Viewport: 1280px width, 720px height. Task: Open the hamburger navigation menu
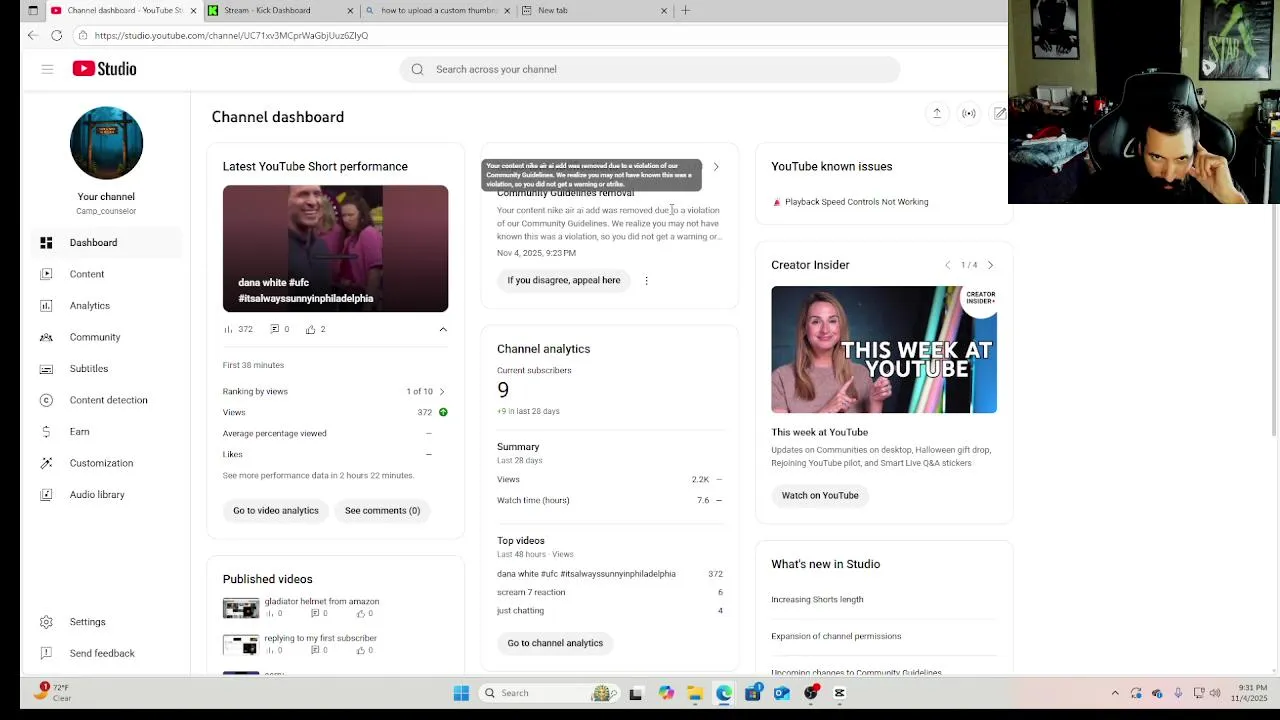click(47, 69)
